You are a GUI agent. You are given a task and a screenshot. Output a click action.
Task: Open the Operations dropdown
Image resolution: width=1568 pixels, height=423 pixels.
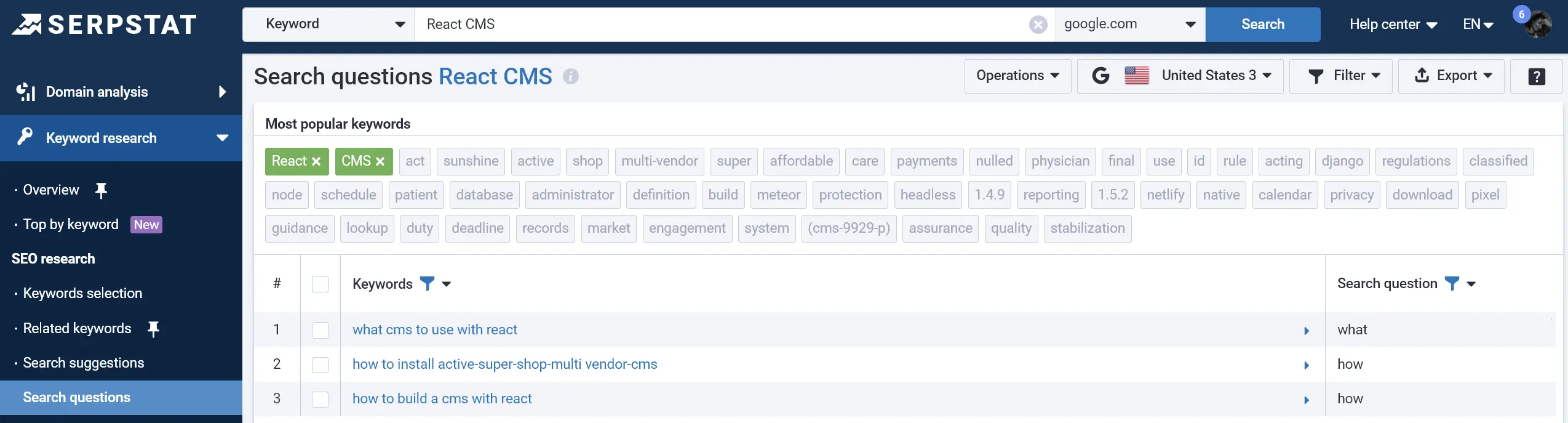(x=1017, y=76)
